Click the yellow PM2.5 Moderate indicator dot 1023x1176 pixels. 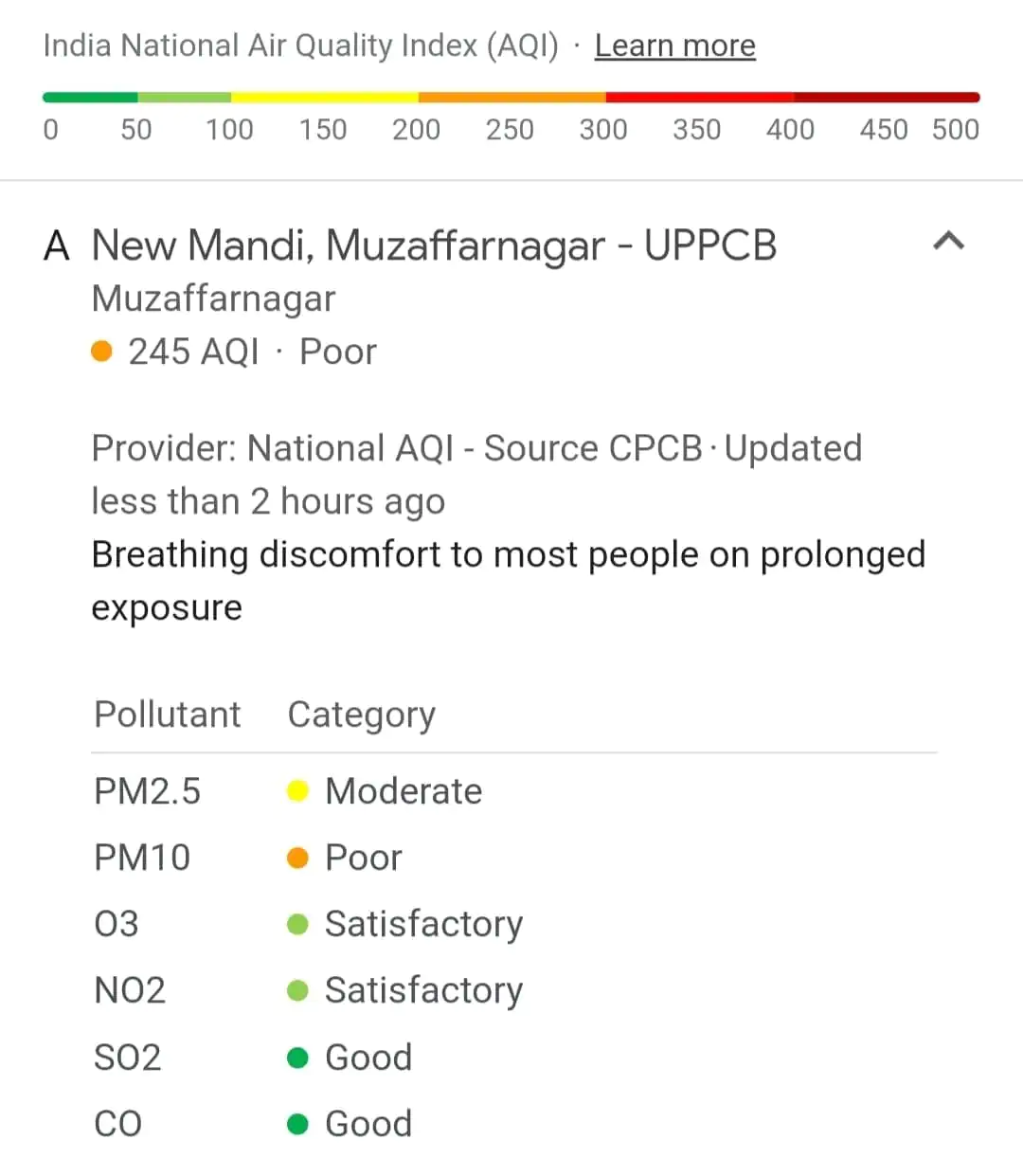(x=297, y=790)
